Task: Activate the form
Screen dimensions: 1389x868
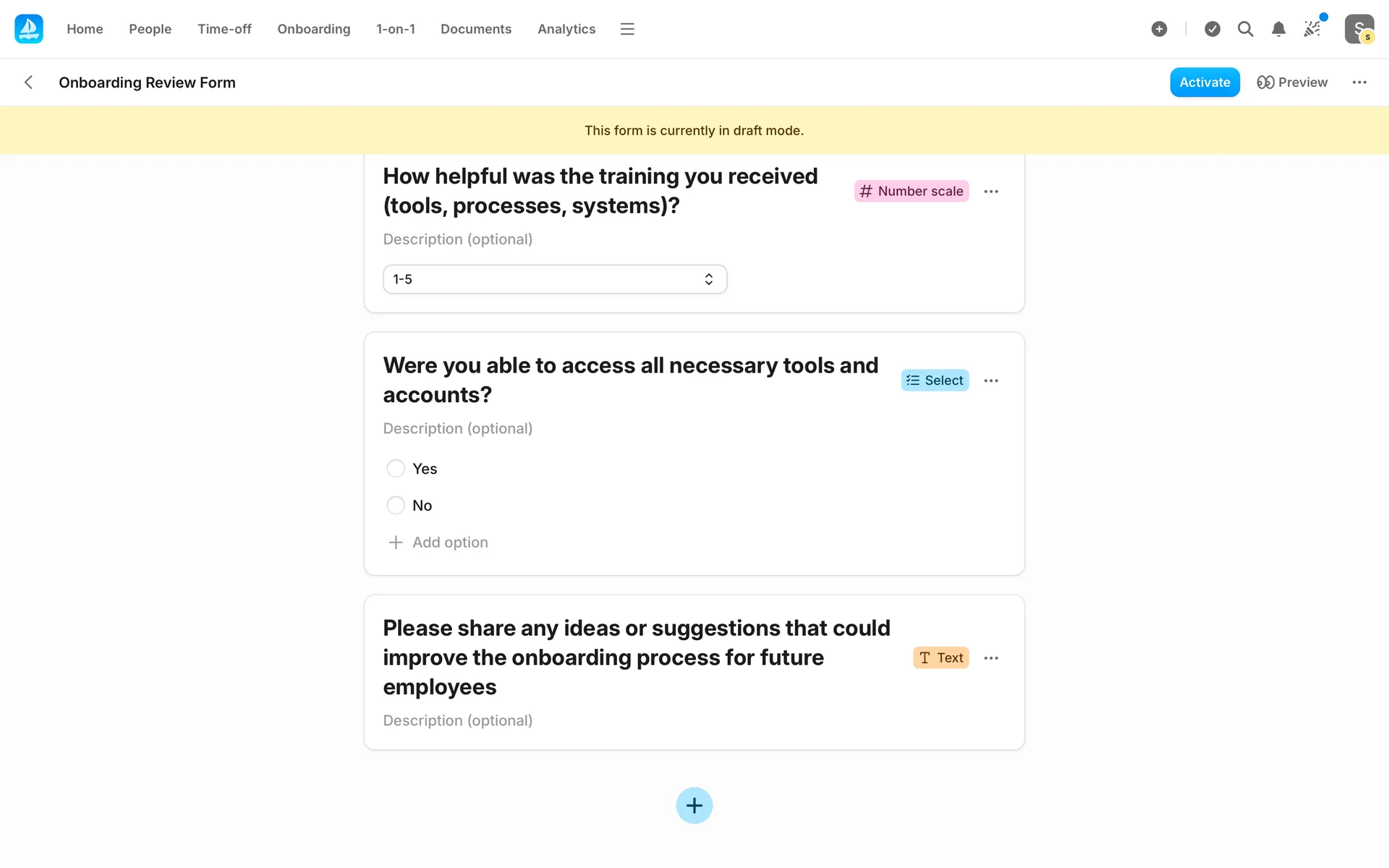Action: click(x=1205, y=82)
